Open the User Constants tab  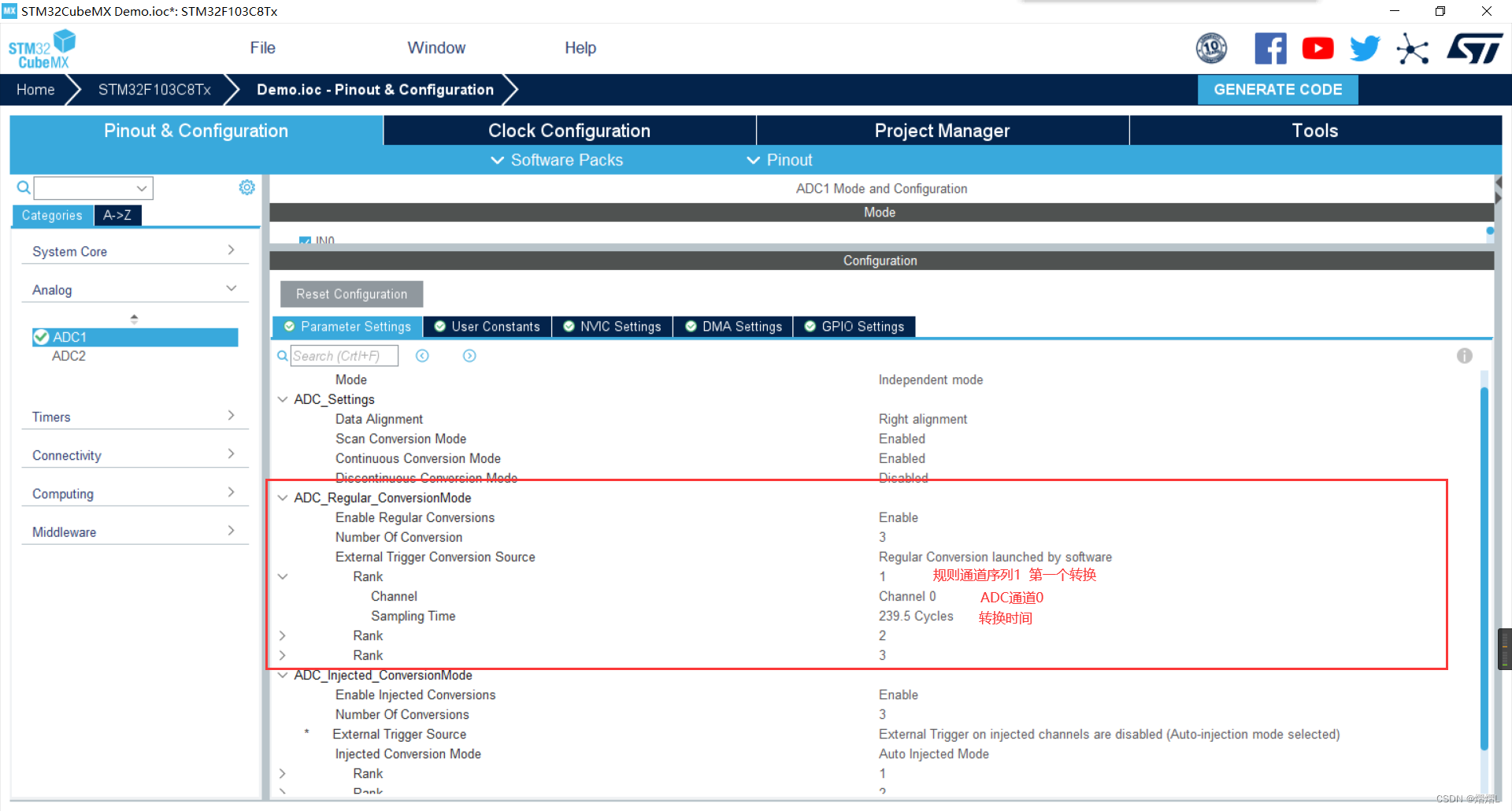487,327
